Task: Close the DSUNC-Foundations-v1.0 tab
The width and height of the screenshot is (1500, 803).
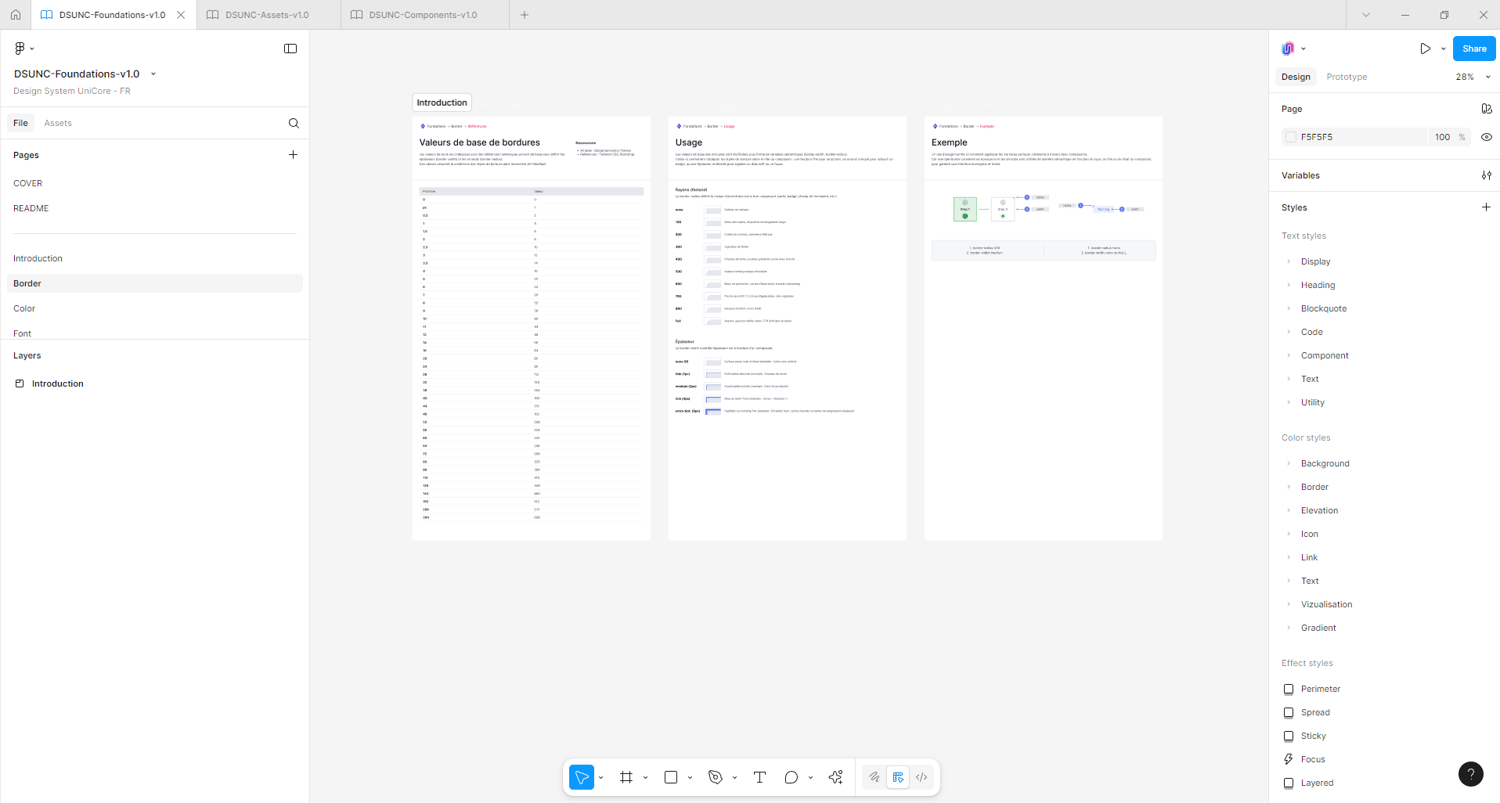Action: [180, 15]
